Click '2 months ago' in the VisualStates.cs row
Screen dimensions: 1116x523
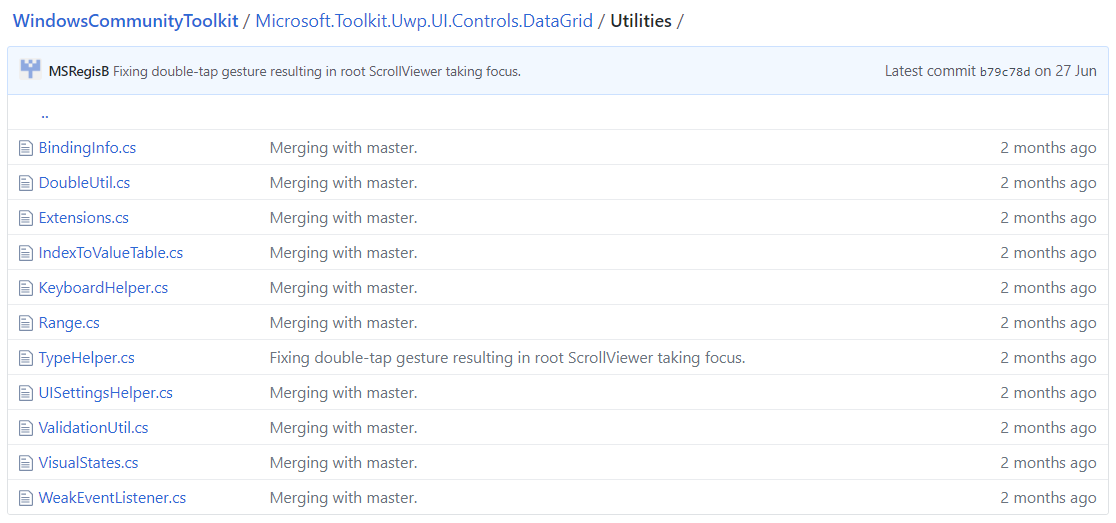point(1048,463)
